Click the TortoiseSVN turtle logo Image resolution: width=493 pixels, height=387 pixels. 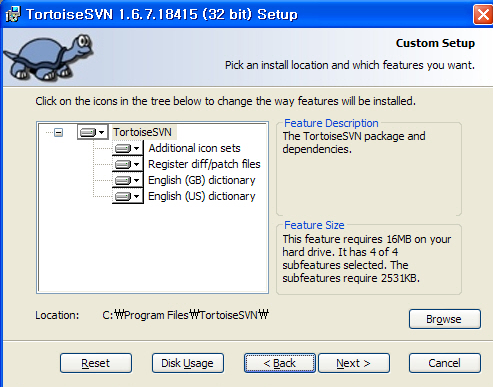click(x=48, y=57)
